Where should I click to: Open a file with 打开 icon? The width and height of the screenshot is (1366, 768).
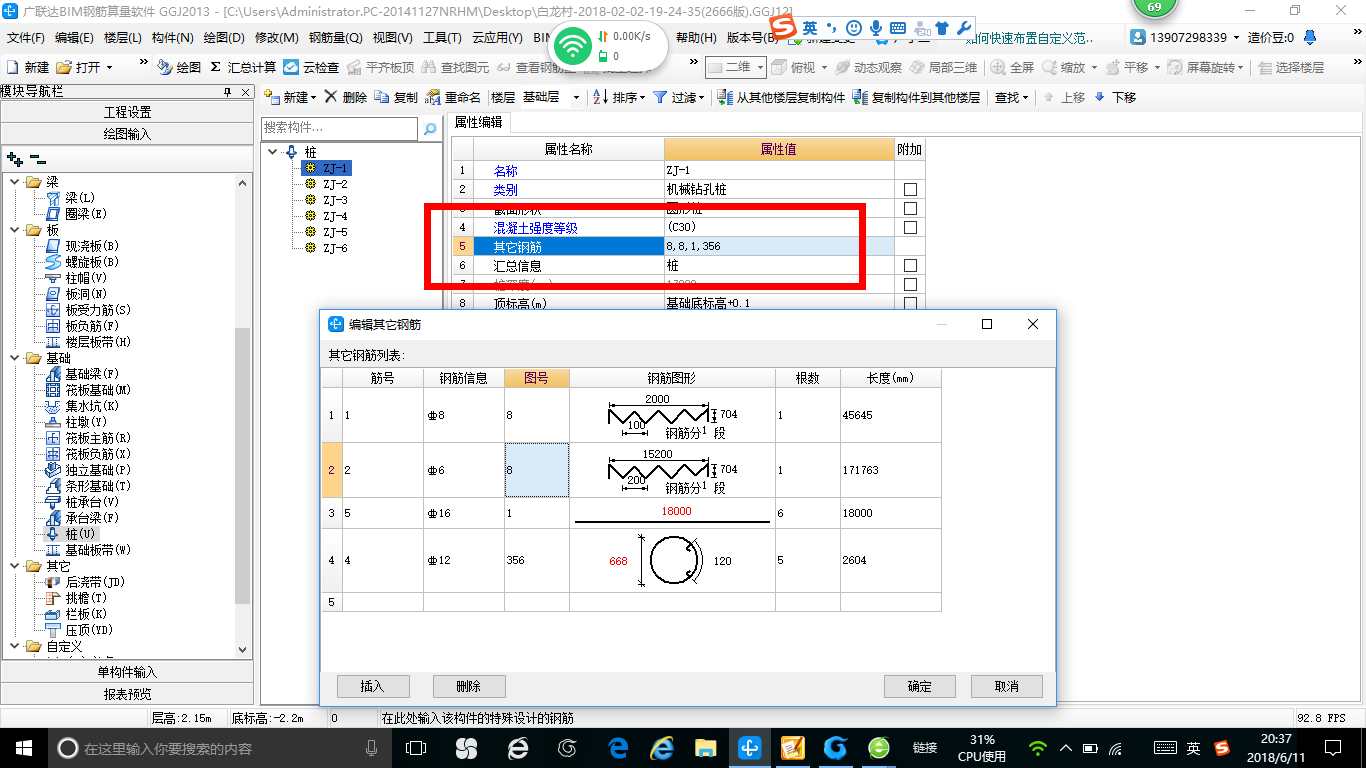click(82, 67)
